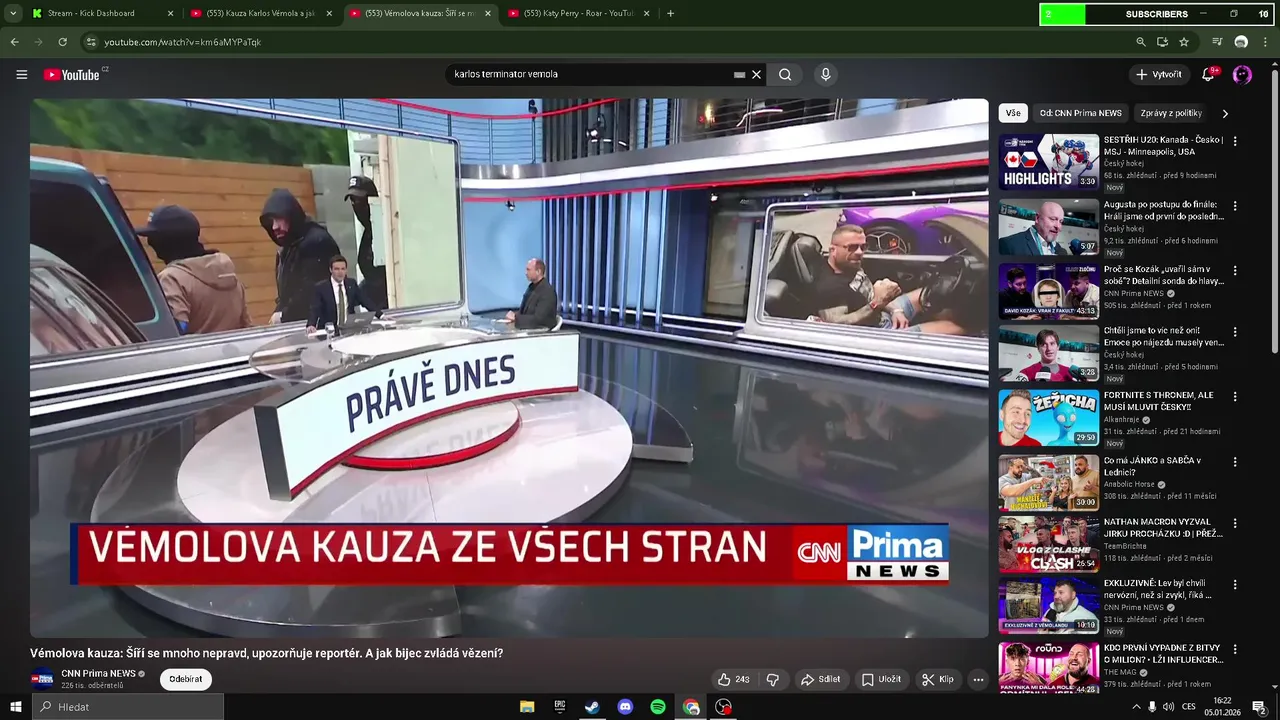Open the site information icon in the address bar
1280x720 pixels.
coord(91,42)
